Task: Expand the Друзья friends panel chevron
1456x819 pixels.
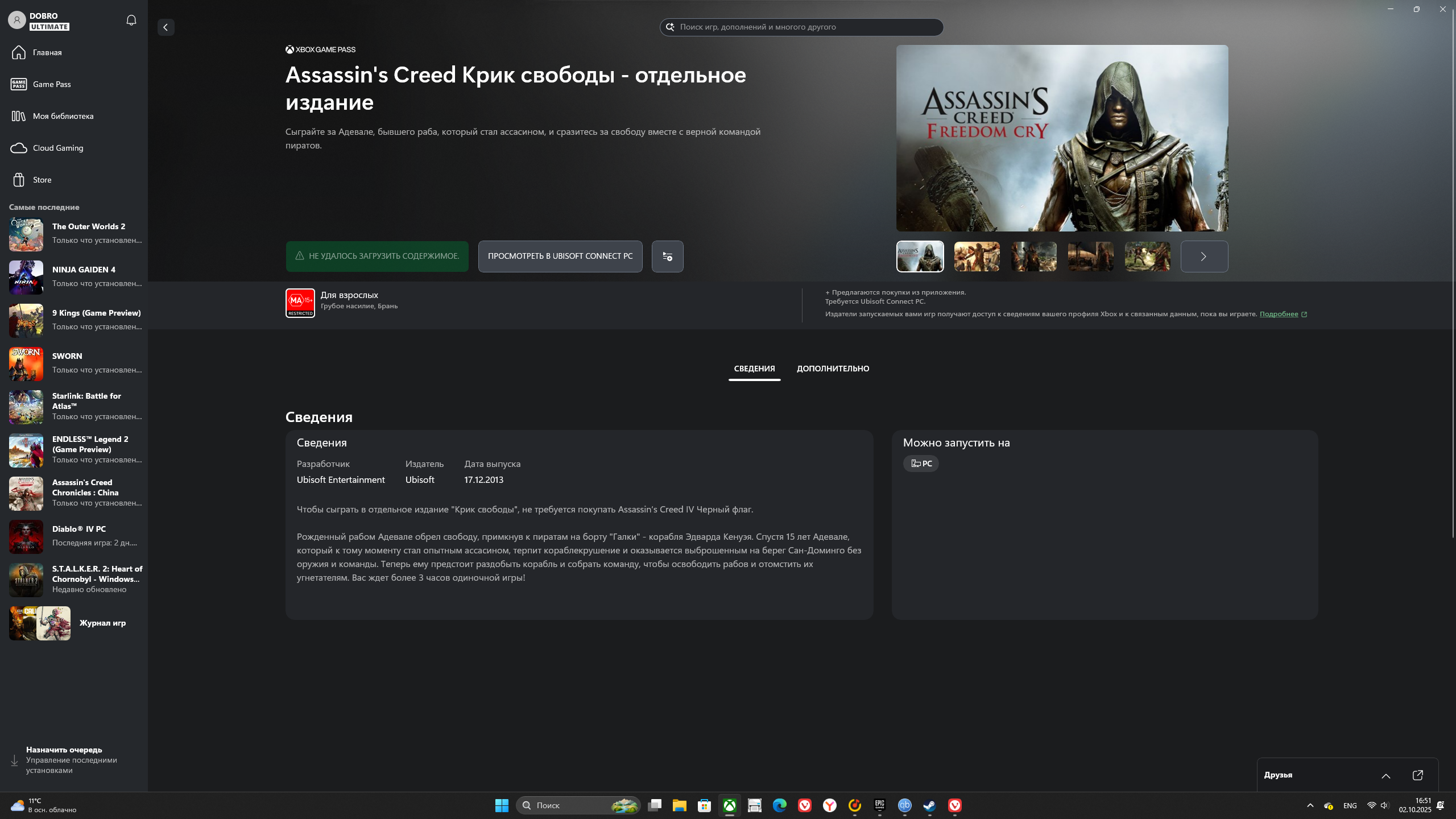Action: [x=1386, y=776]
